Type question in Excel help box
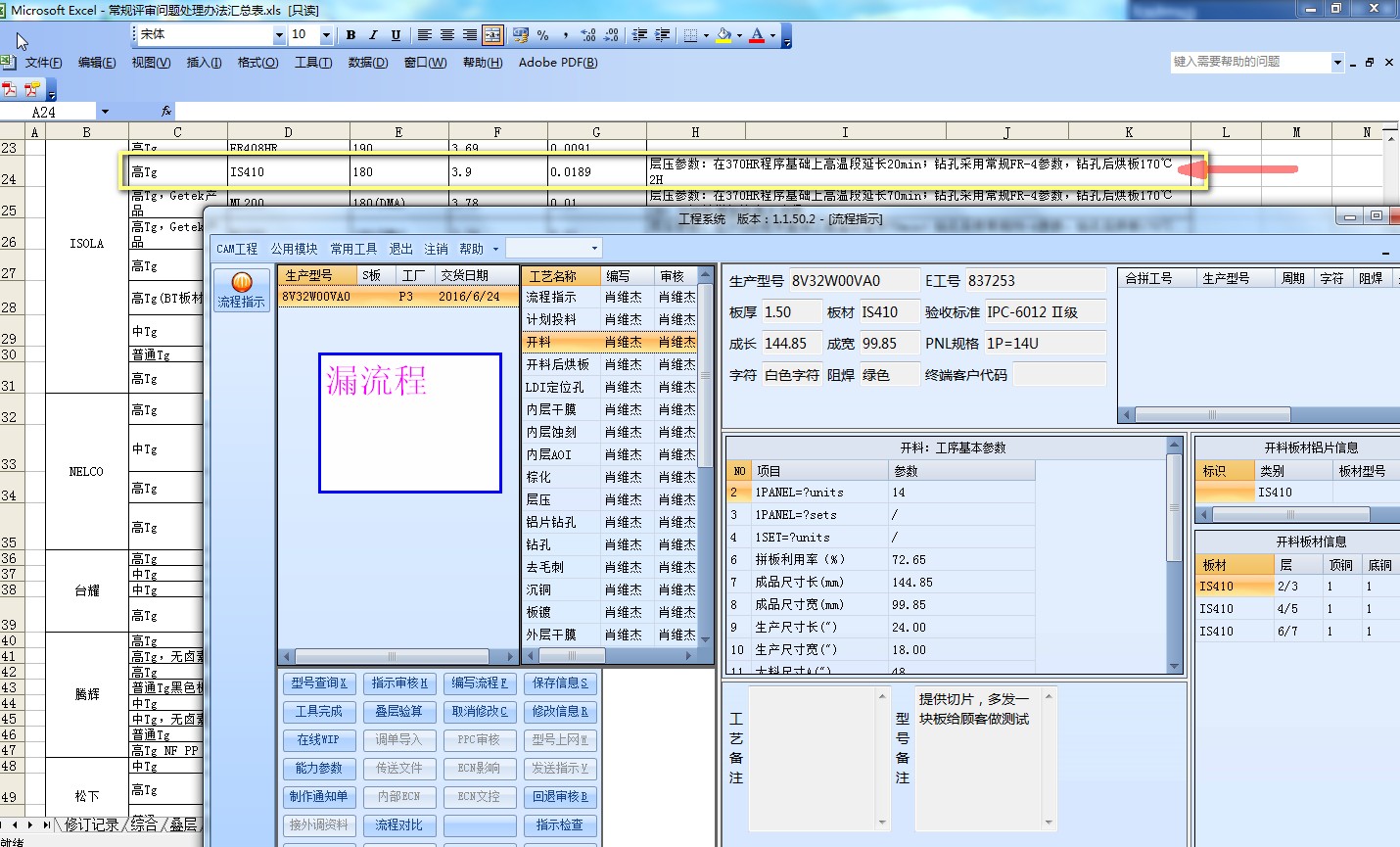The height and width of the screenshot is (847, 1400). (1250, 62)
